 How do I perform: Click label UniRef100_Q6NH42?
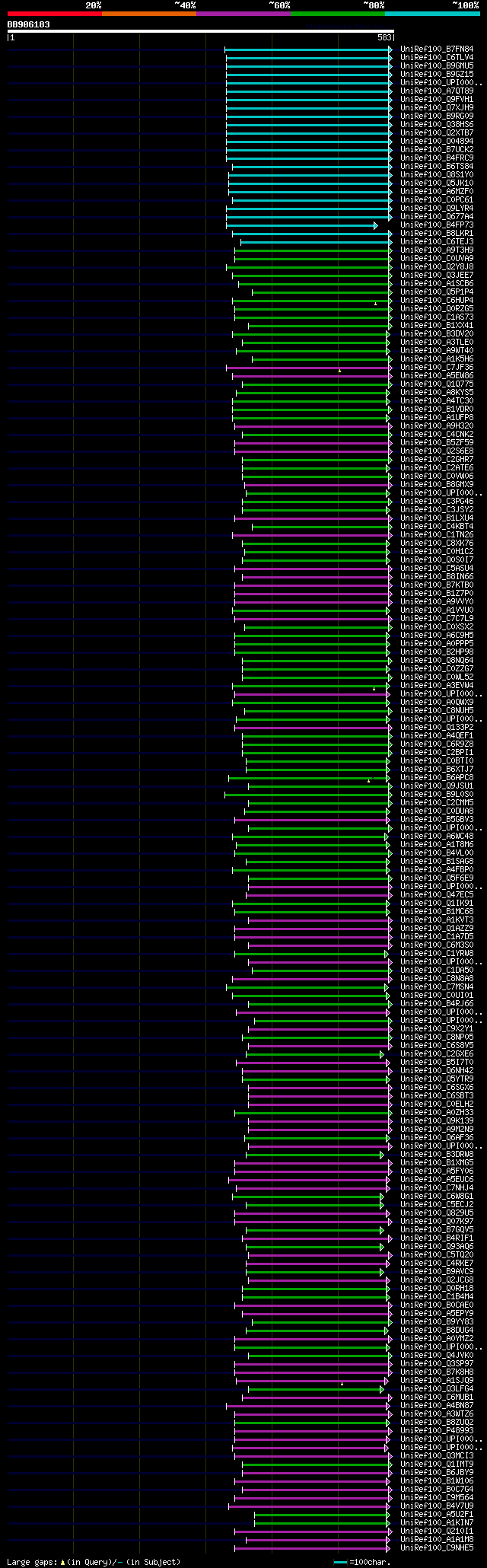pos(437,1071)
